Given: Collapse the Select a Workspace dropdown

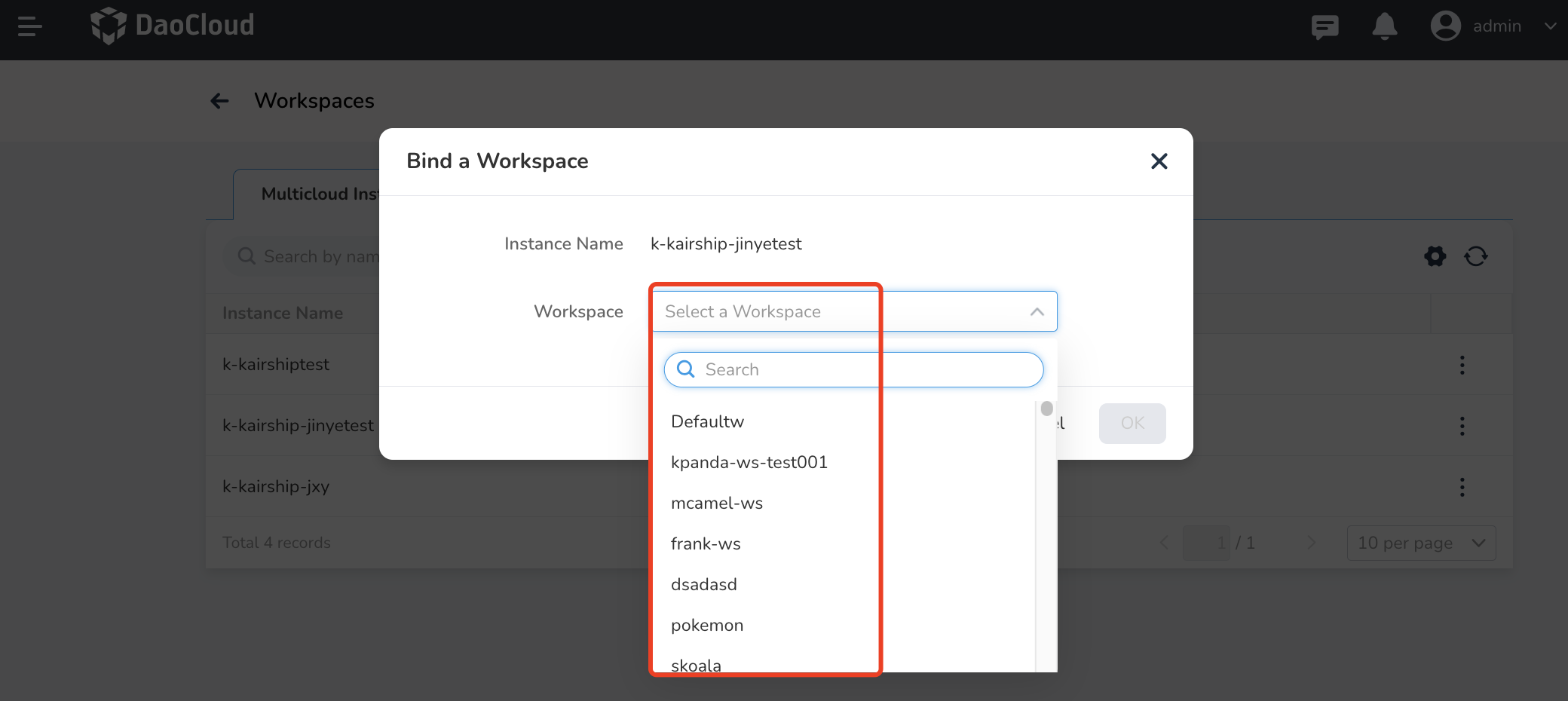Looking at the screenshot, I should click(1037, 311).
